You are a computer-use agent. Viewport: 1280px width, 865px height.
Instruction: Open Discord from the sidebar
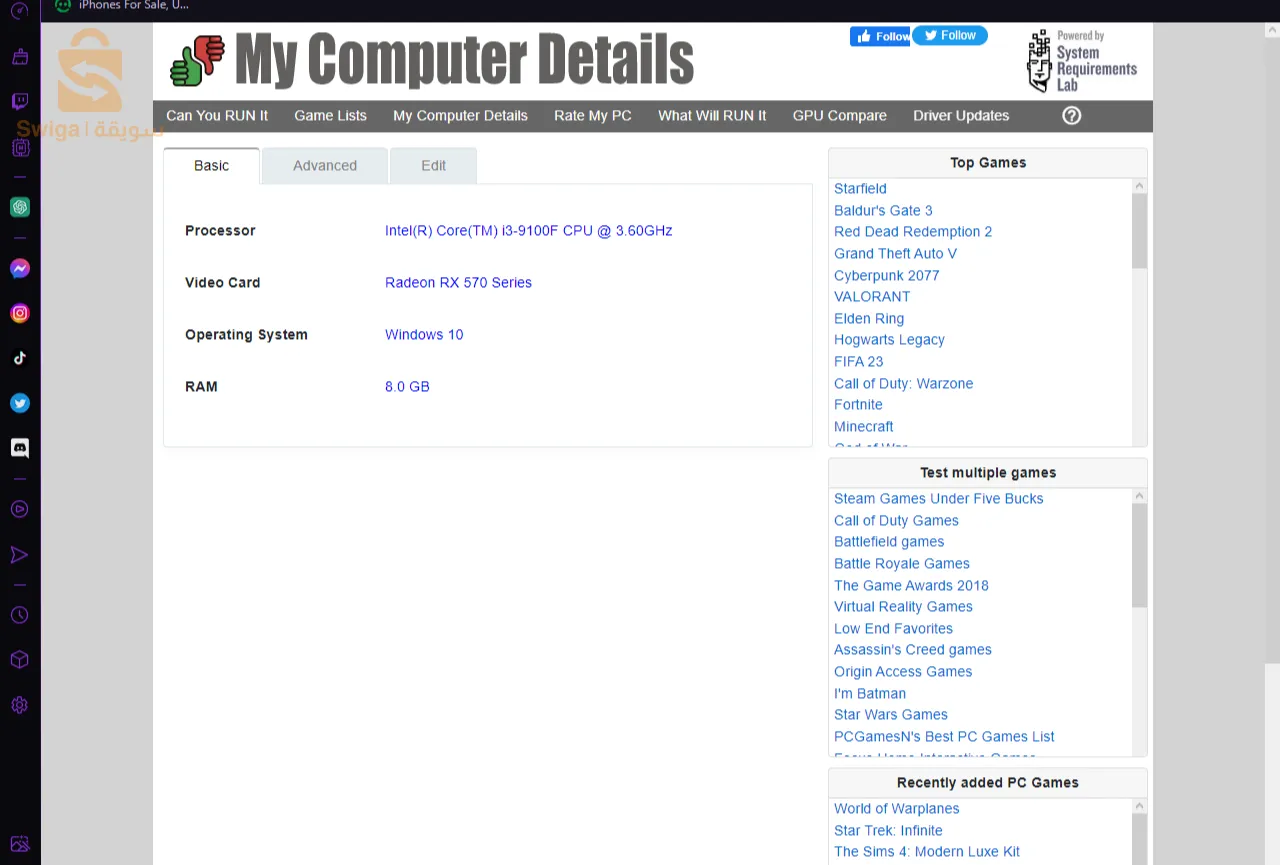(x=20, y=448)
